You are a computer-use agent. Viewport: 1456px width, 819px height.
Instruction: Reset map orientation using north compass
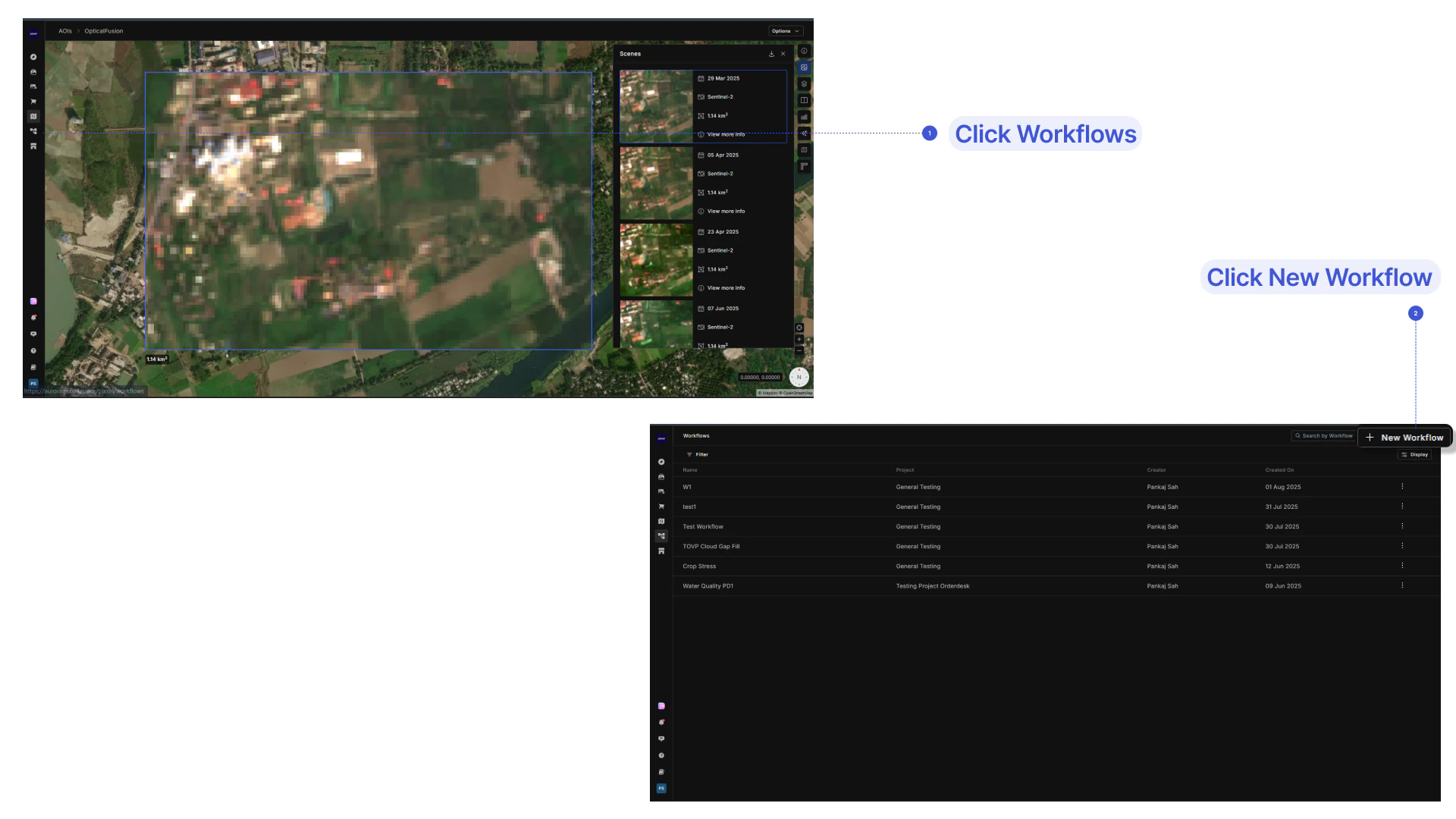[x=799, y=377]
